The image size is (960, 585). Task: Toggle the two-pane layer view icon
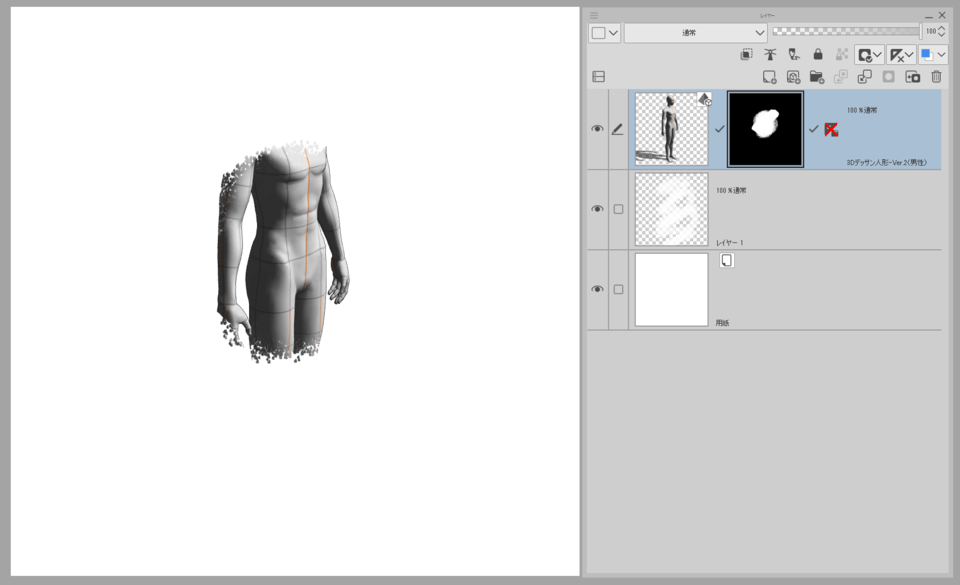pyautogui.click(x=599, y=76)
